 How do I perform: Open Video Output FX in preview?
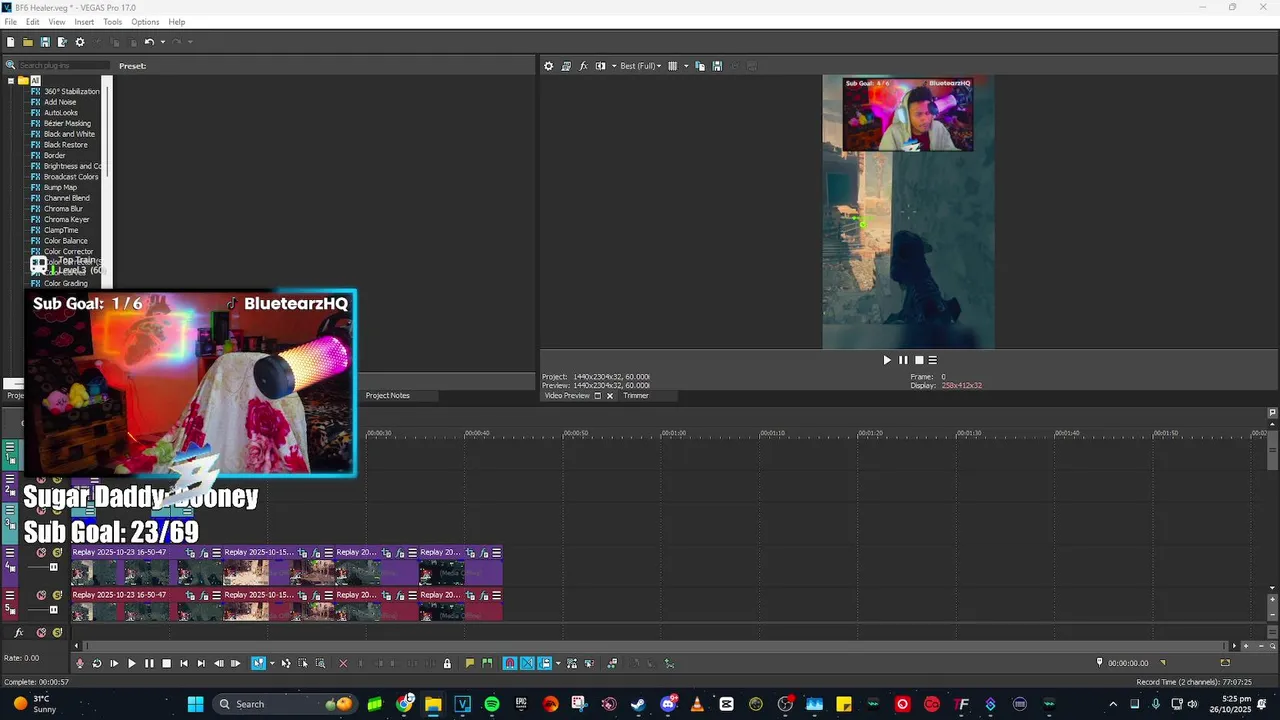tap(583, 66)
